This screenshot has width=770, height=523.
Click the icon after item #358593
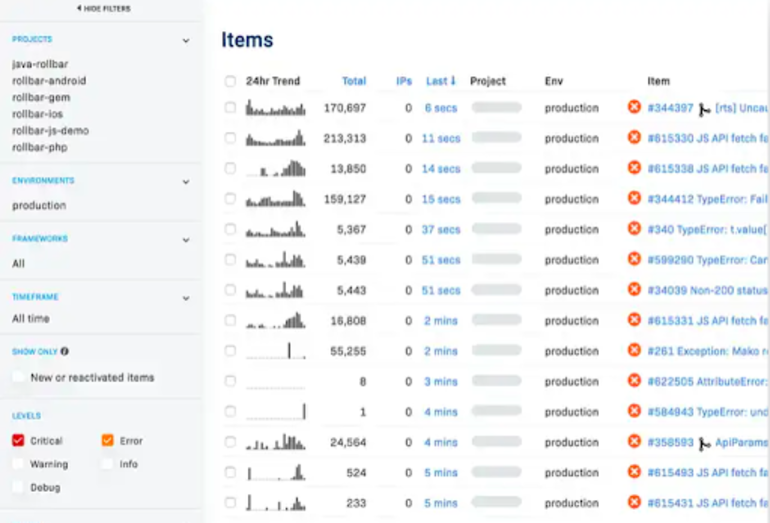coord(704,444)
